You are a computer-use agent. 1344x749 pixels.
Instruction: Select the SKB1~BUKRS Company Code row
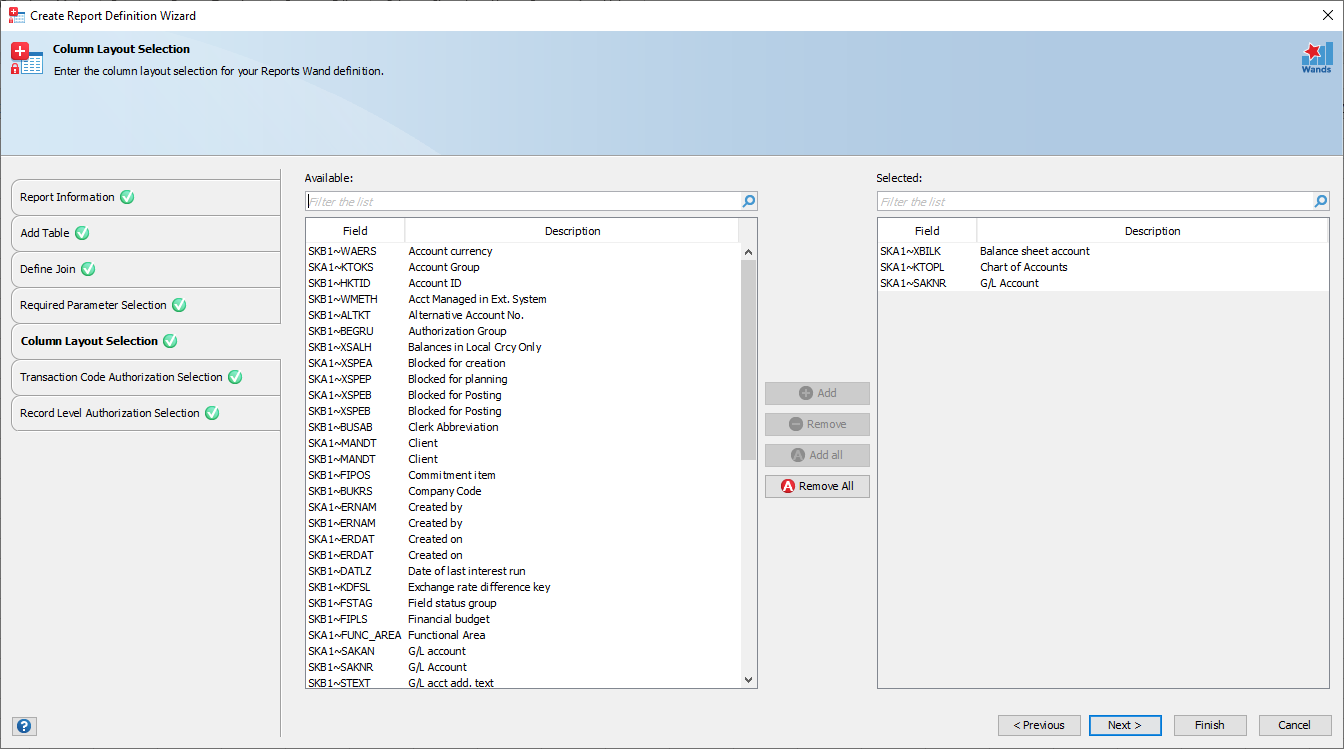(x=450, y=491)
